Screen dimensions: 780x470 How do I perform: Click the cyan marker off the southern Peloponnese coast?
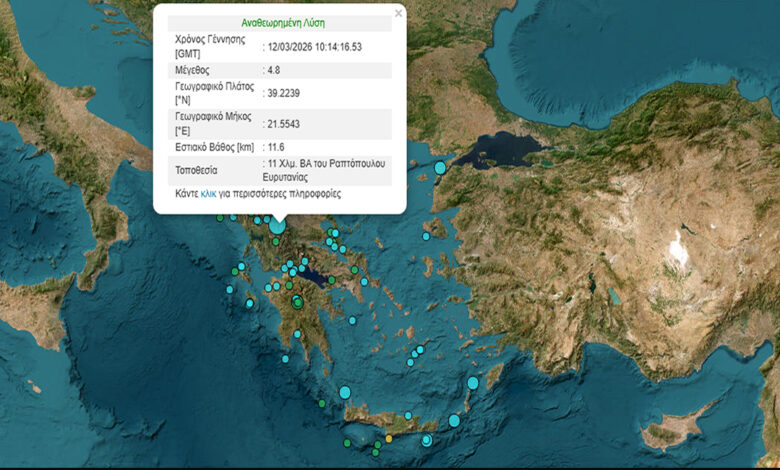coord(285,359)
